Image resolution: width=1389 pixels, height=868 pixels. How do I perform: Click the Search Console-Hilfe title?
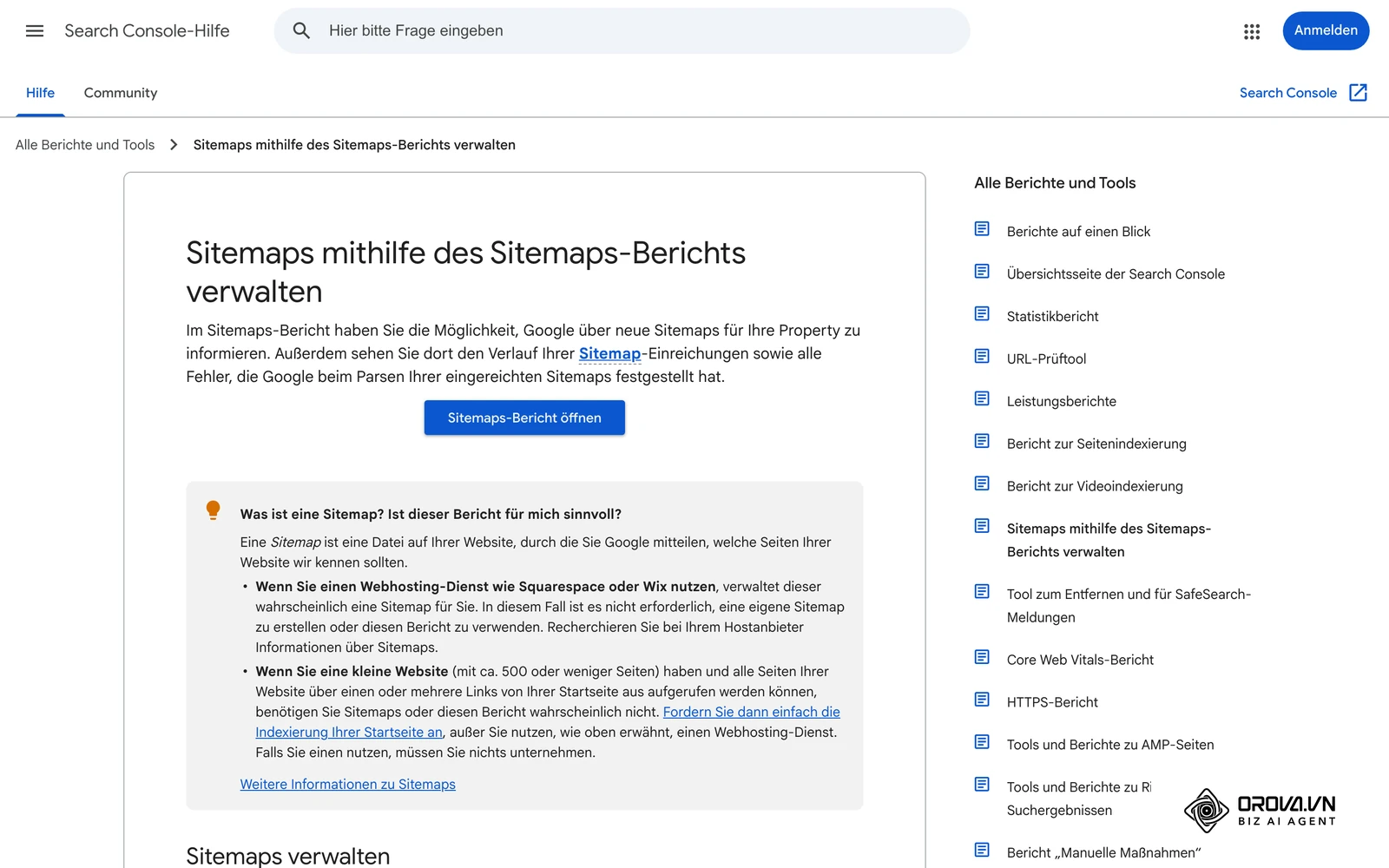[147, 31]
